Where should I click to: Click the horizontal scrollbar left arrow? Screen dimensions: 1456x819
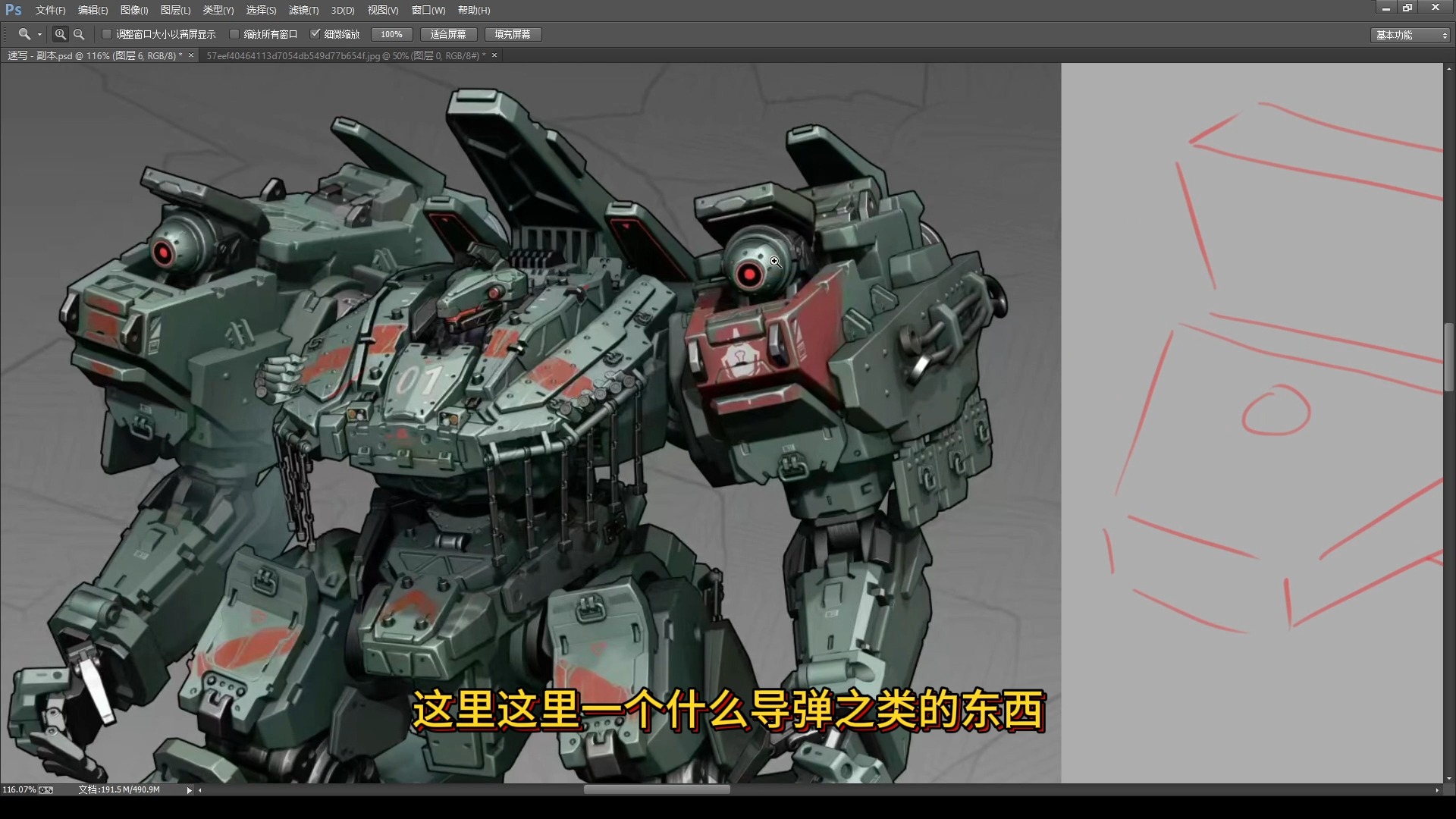click(x=200, y=790)
